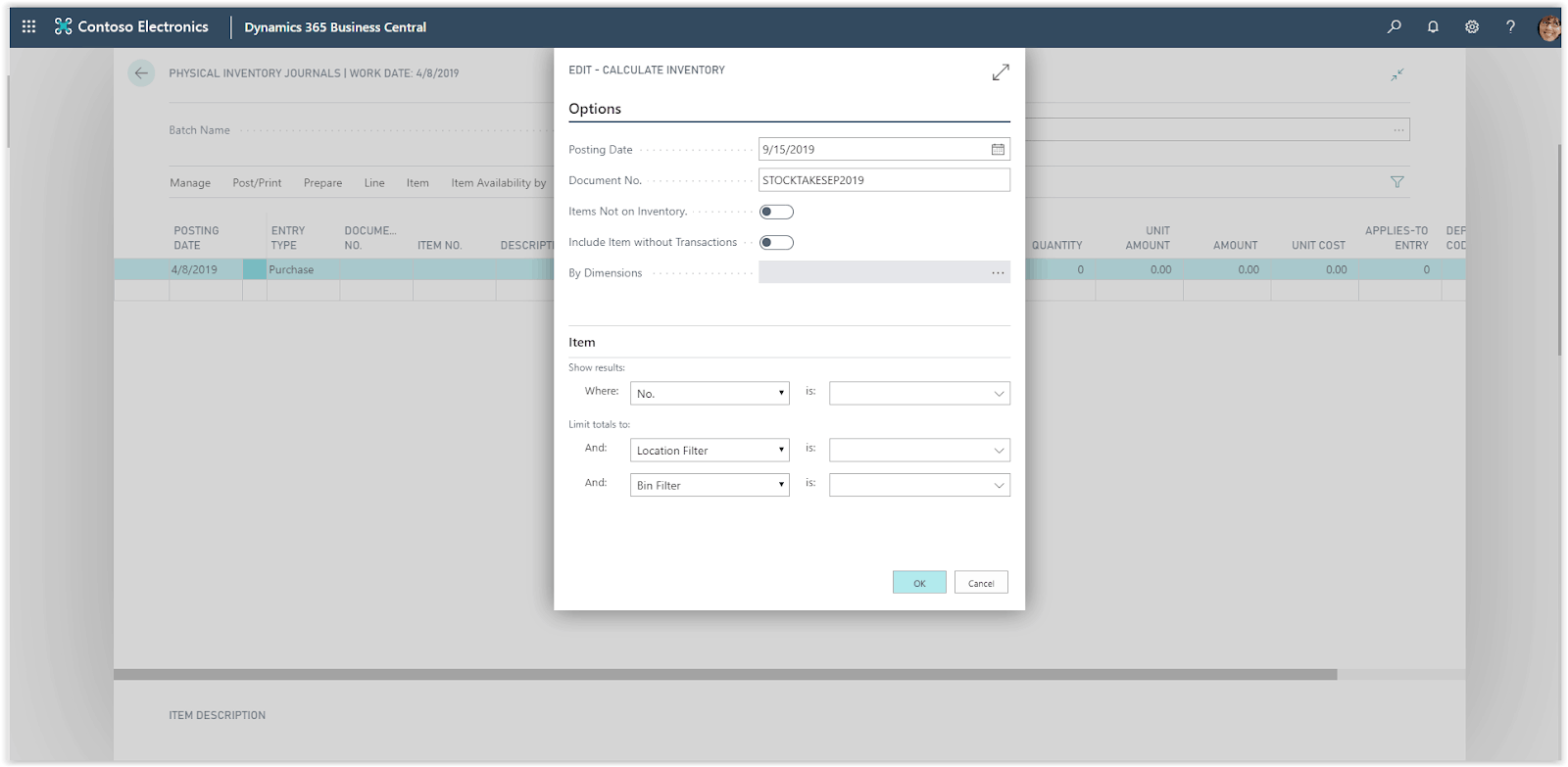Open the Posting Date calendar picker
1568x767 pixels.
[x=998, y=149]
